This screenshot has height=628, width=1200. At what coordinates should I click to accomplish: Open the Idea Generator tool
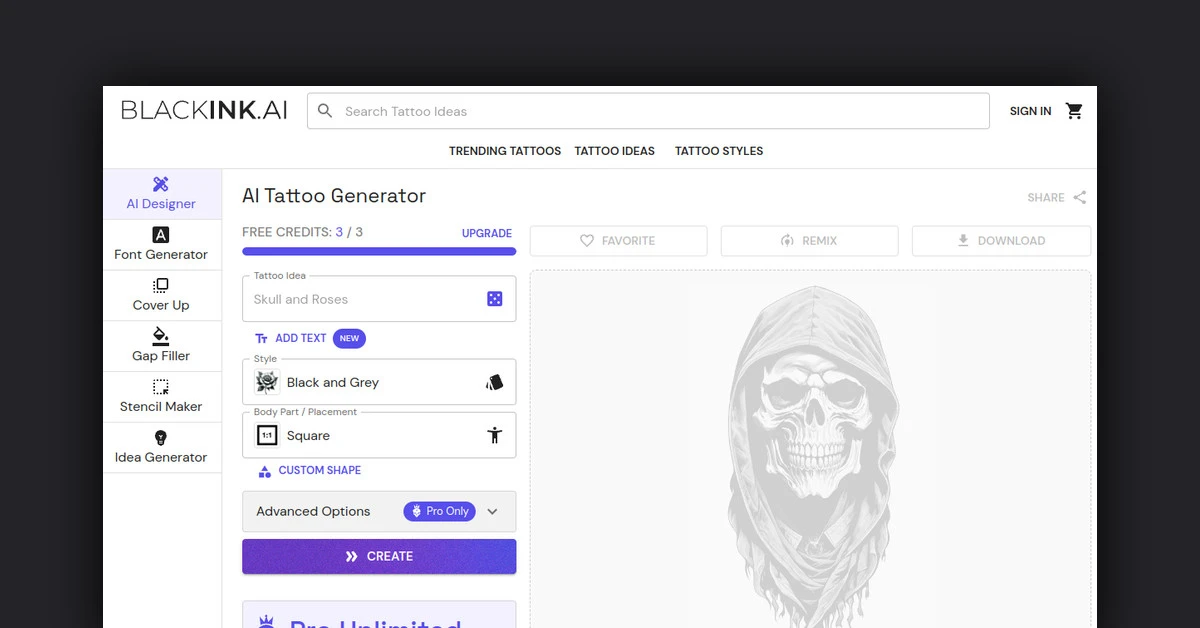(161, 447)
